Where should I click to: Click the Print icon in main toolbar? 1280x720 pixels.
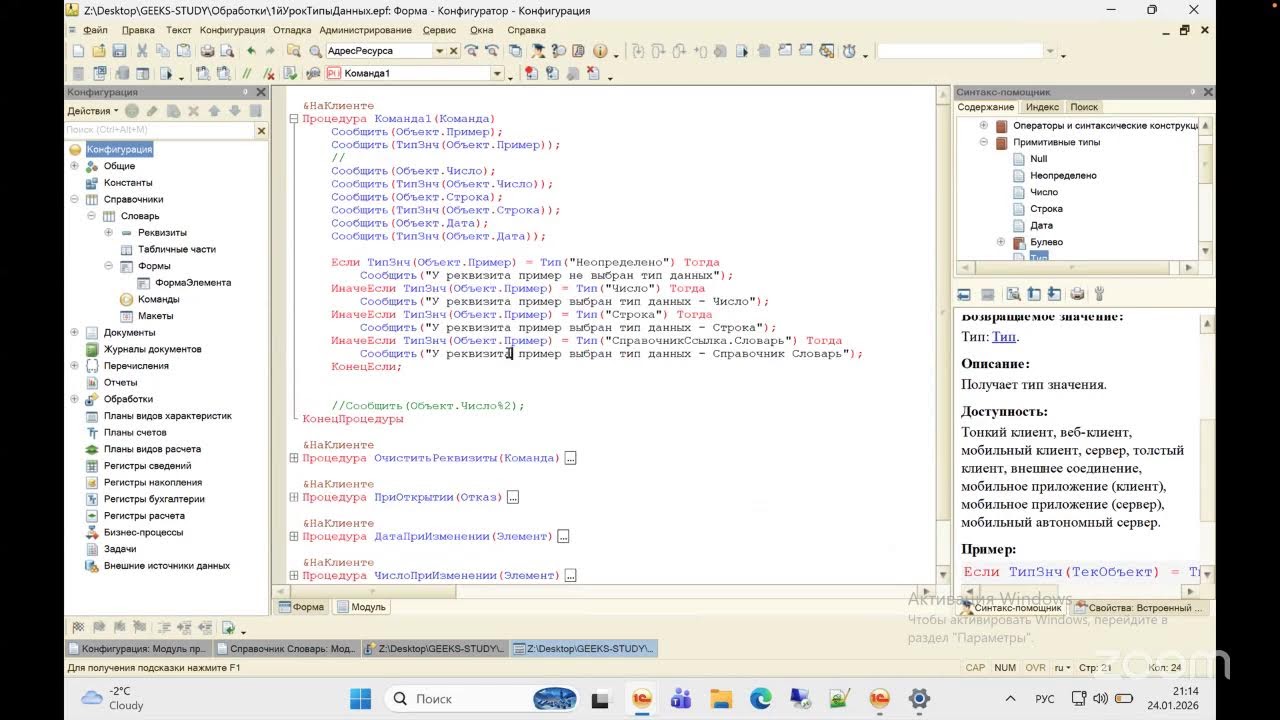coord(207,51)
